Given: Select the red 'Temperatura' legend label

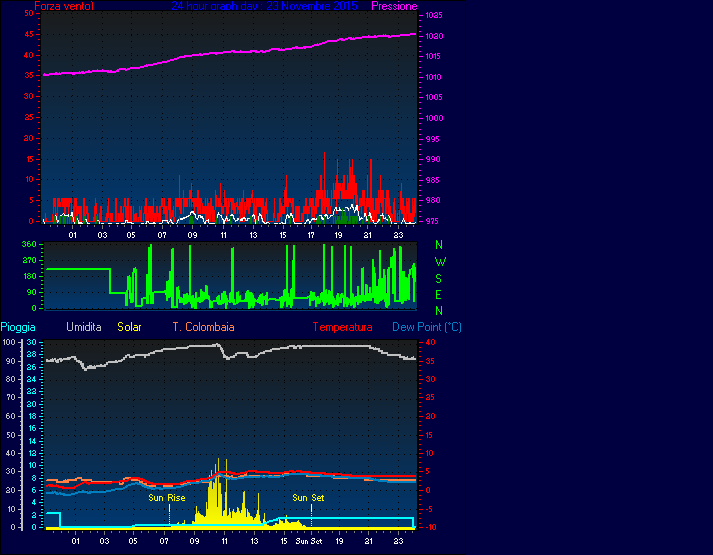Looking at the screenshot, I should point(342,327).
